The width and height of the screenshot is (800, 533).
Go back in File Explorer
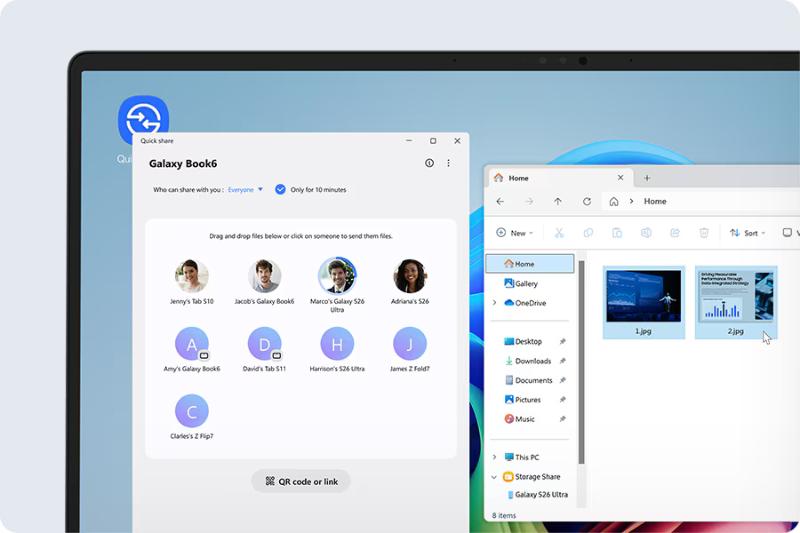coord(500,201)
